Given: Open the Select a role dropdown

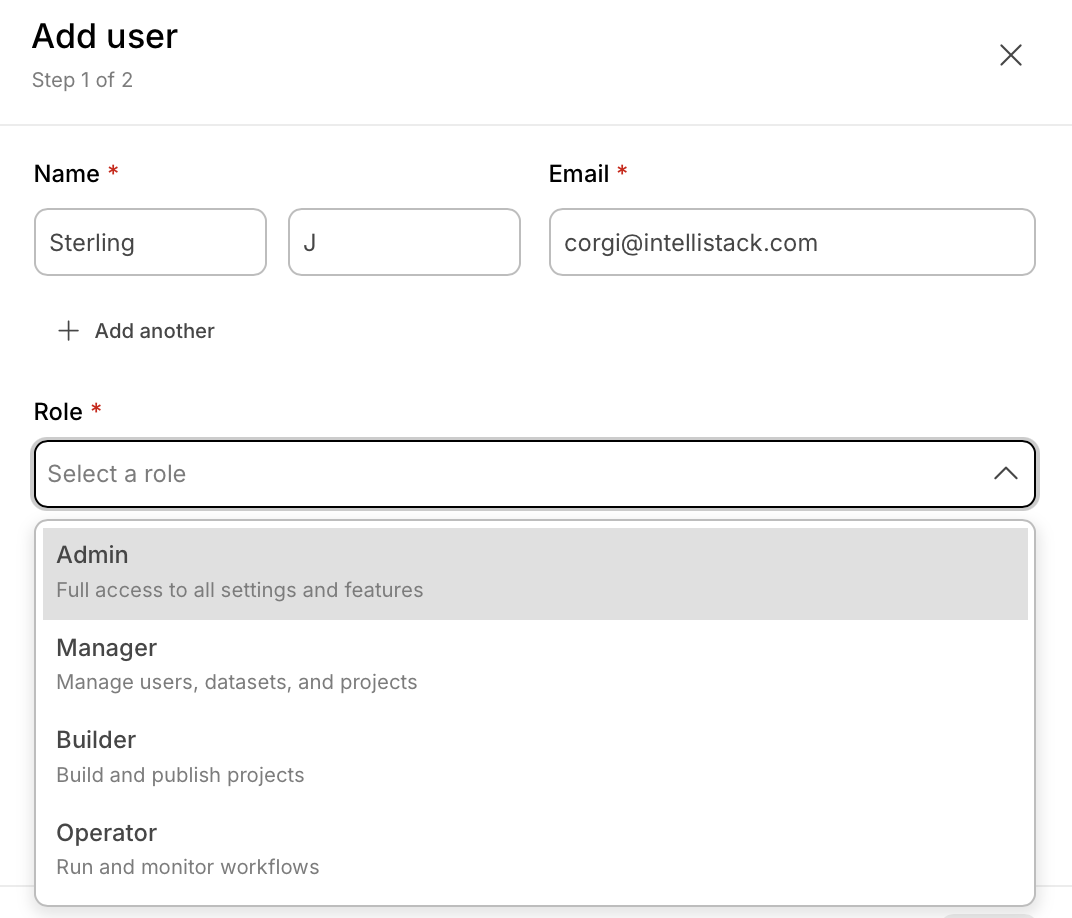Looking at the screenshot, I should 500,474.
